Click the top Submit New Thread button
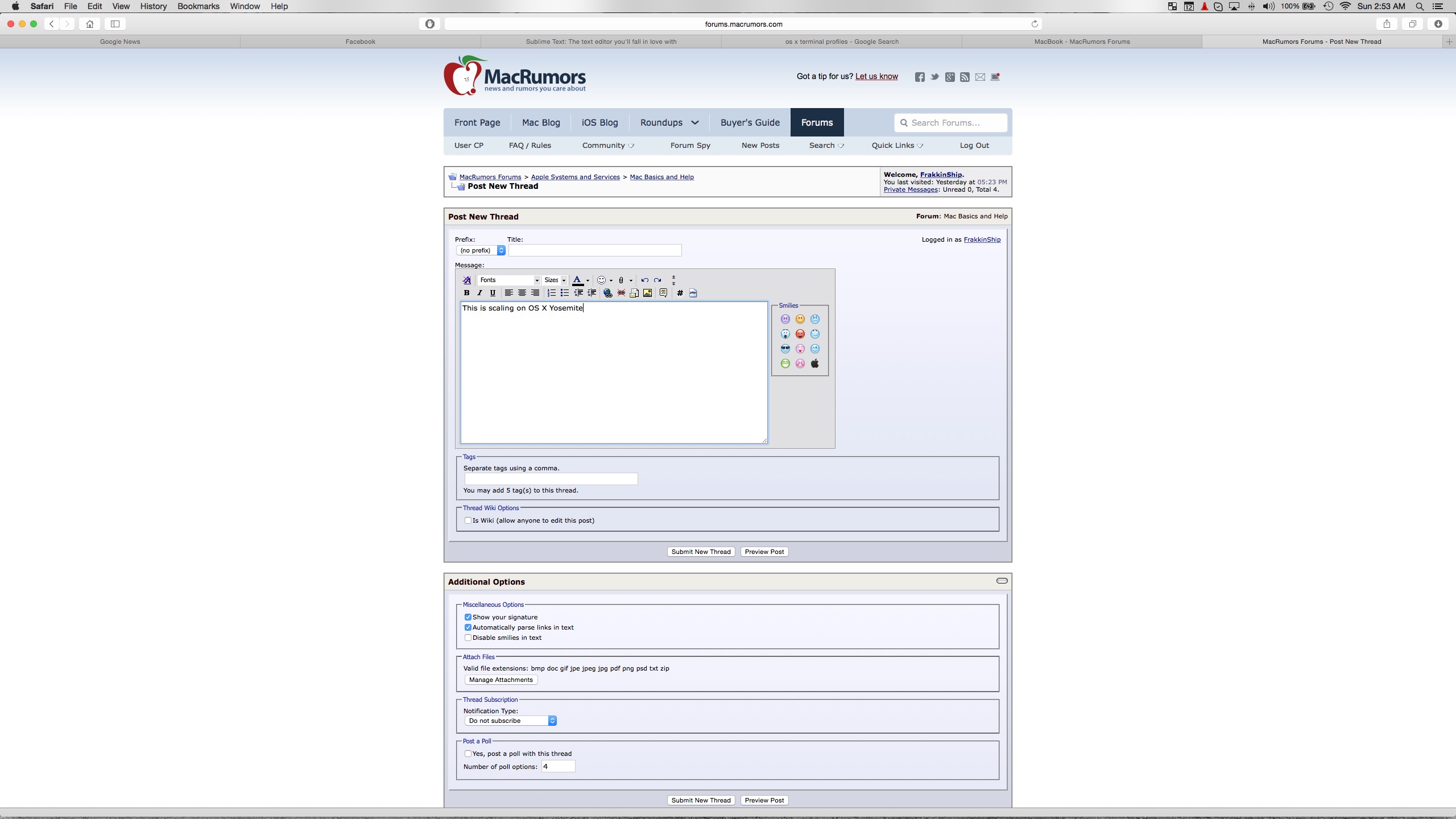Image resolution: width=1456 pixels, height=819 pixels. (x=701, y=552)
